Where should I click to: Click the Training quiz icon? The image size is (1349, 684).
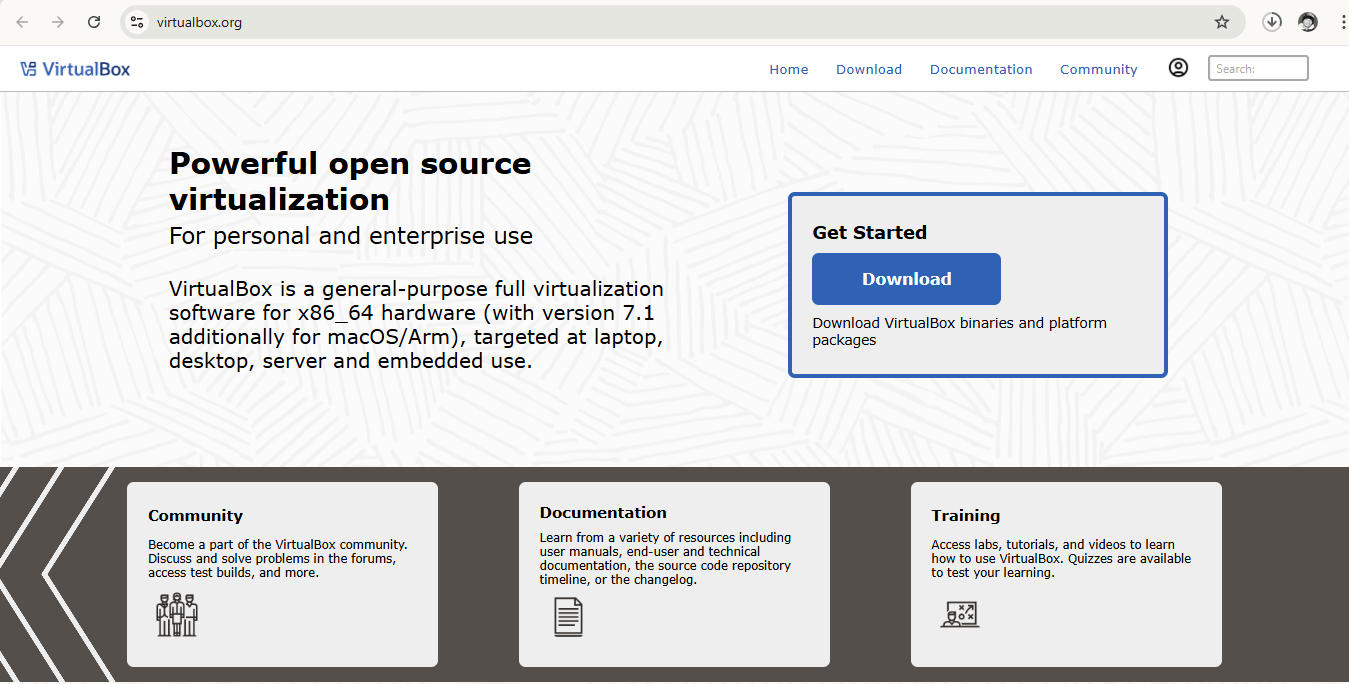pos(960,614)
